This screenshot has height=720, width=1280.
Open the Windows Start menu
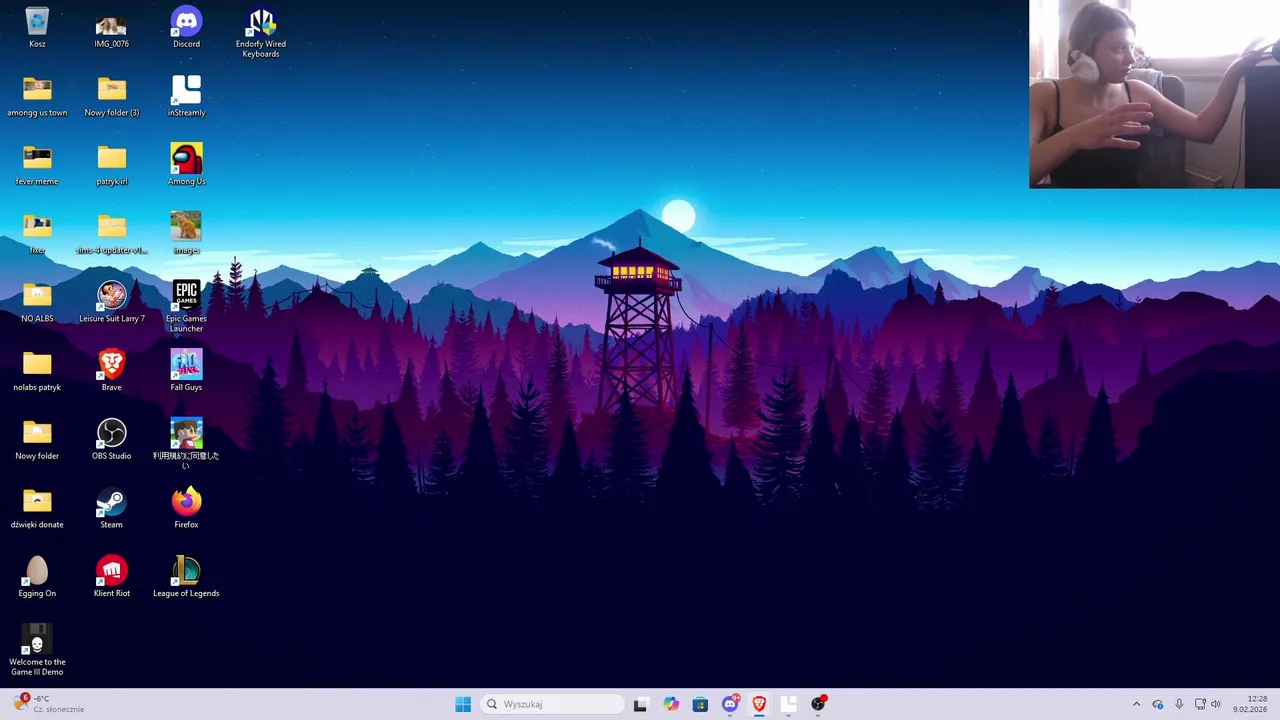pyautogui.click(x=463, y=704)
